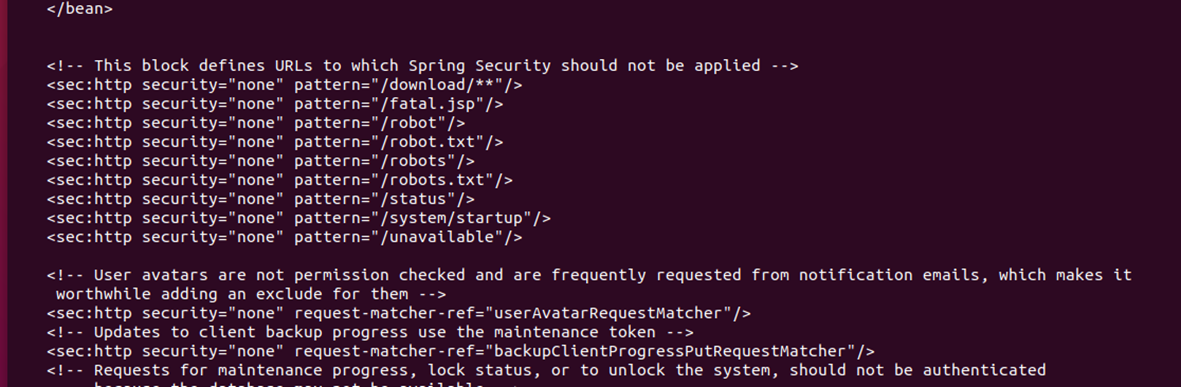Click the maintenance progress requests comment
The image size is (1181, 387).
(x=546, y=370)
